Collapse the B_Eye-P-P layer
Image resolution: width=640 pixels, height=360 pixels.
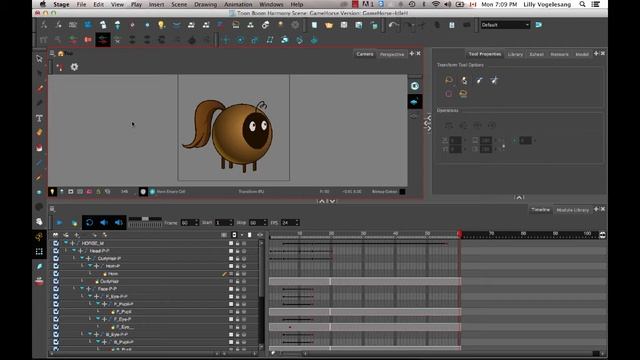[90, 334]
